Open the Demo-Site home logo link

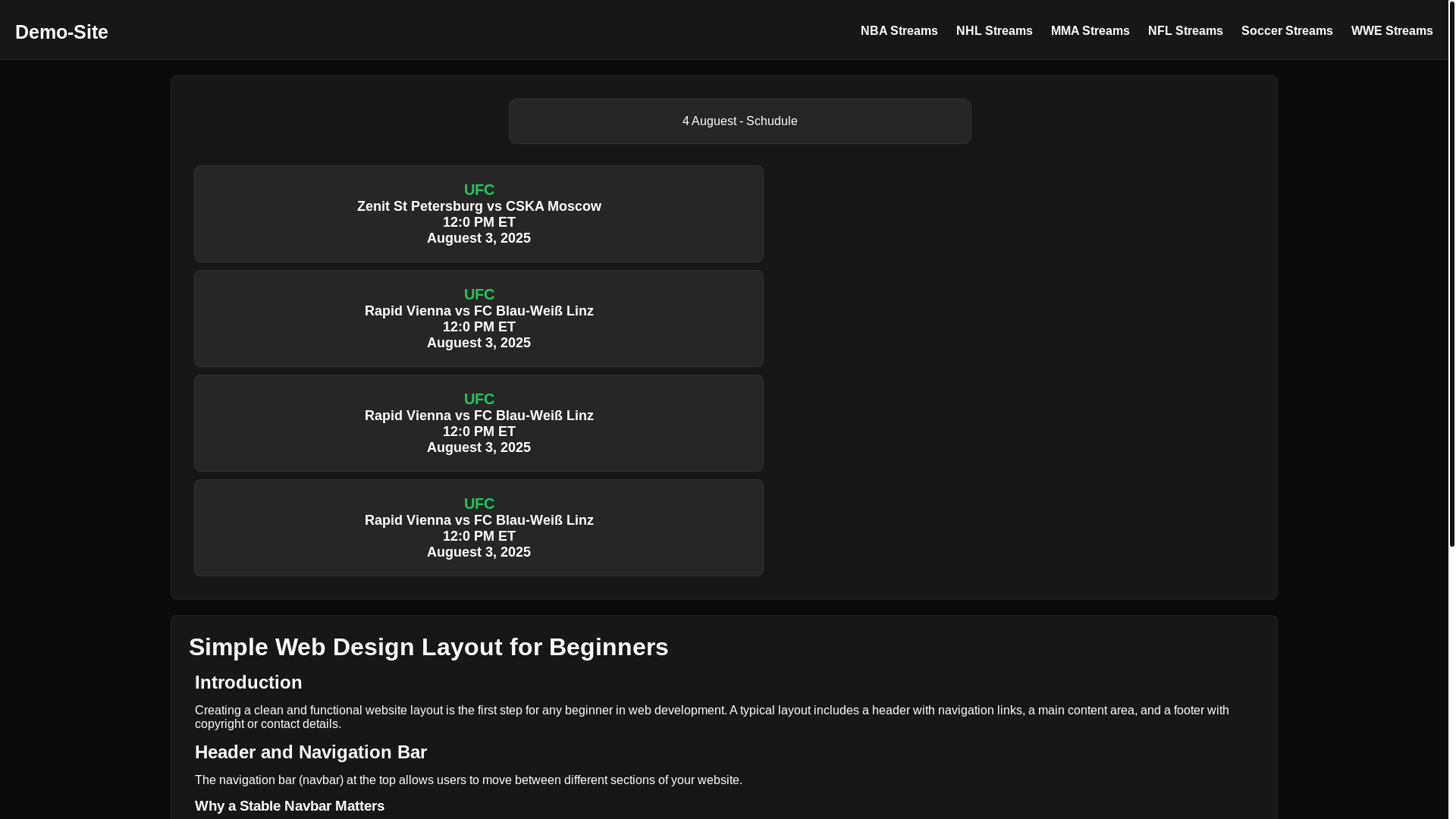point(61,32)
